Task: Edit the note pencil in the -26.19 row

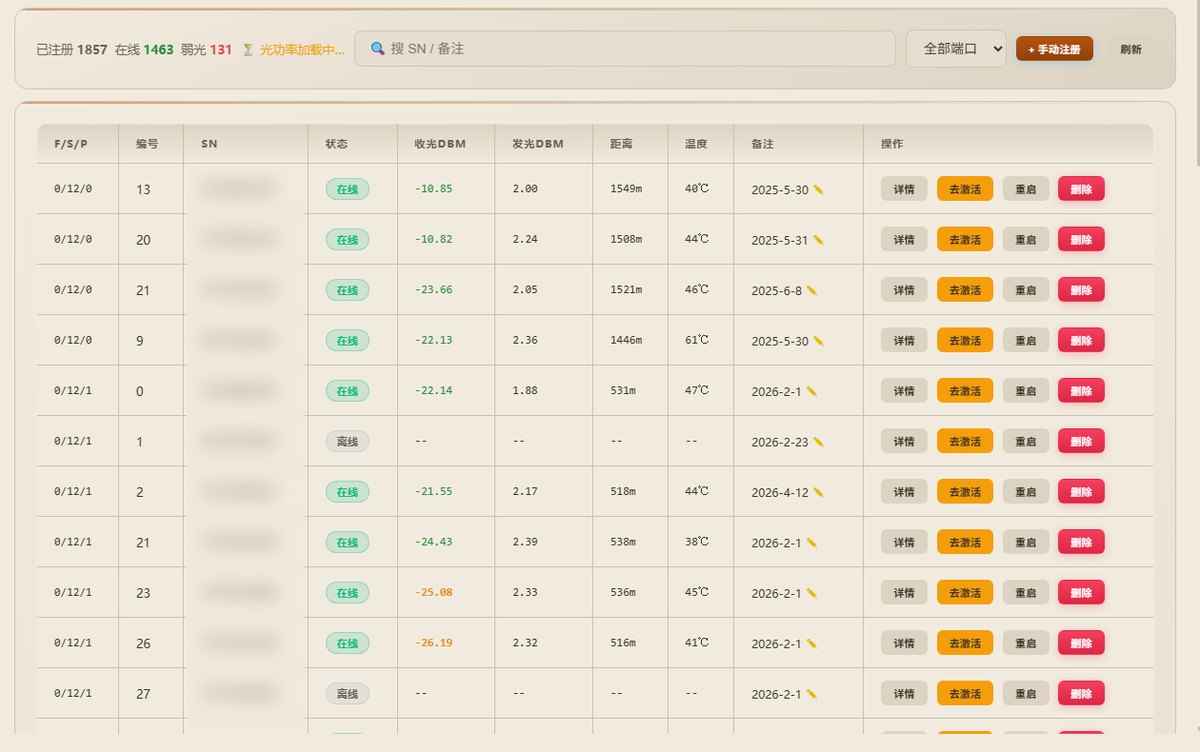Action: (812, 643)
